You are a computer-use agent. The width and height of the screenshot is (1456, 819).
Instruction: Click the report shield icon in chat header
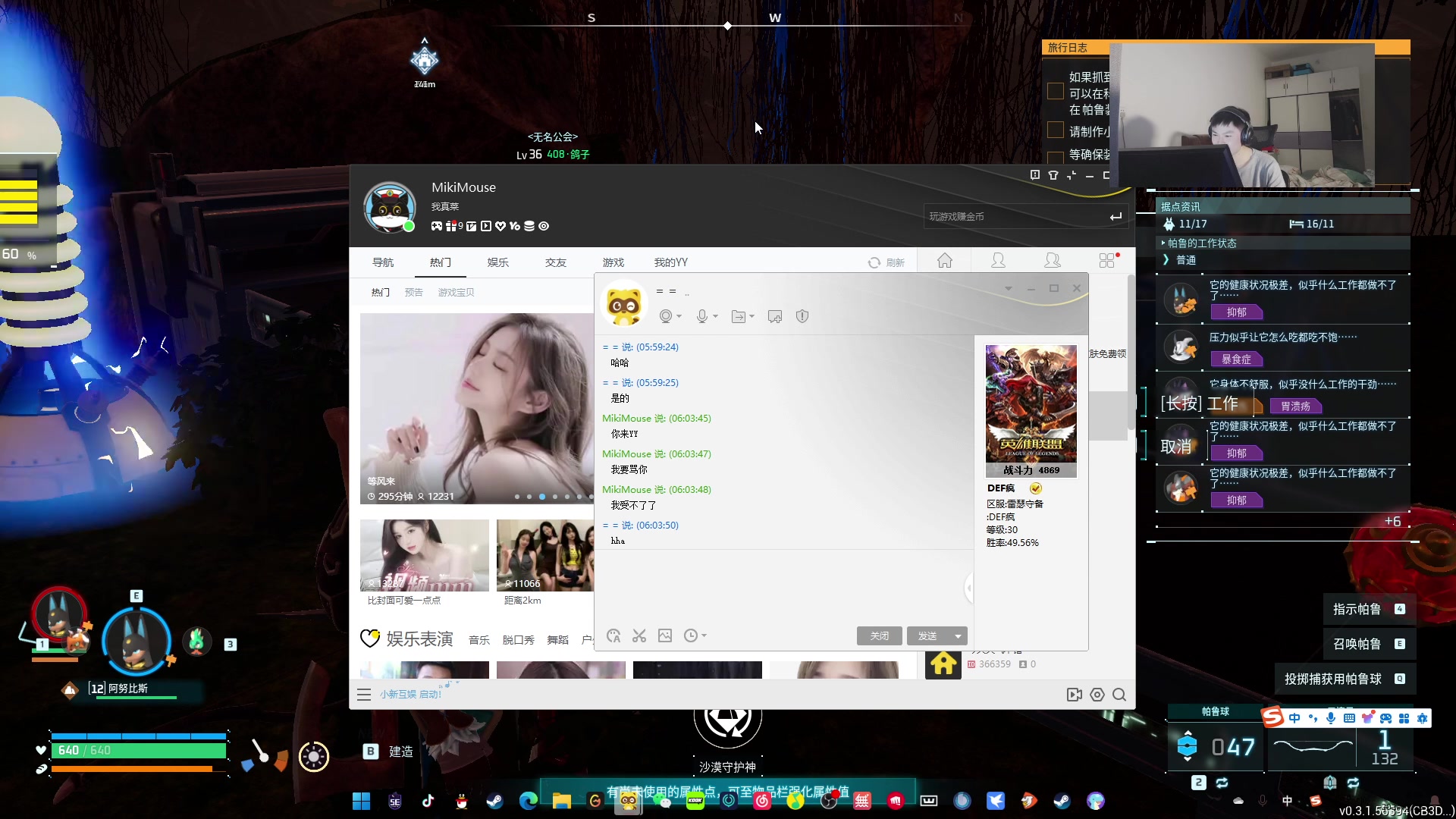(x=802, y=316)
